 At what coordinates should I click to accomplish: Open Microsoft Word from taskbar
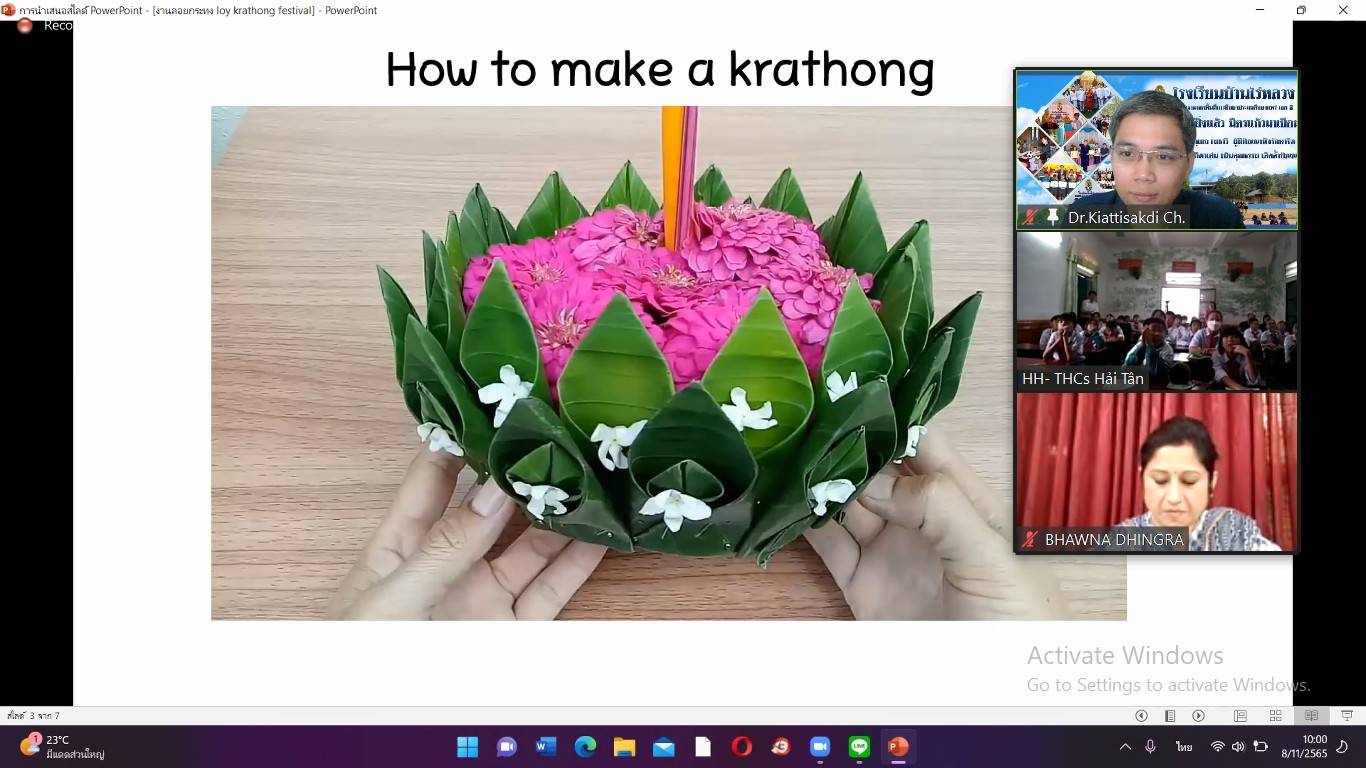coord(546,747)
